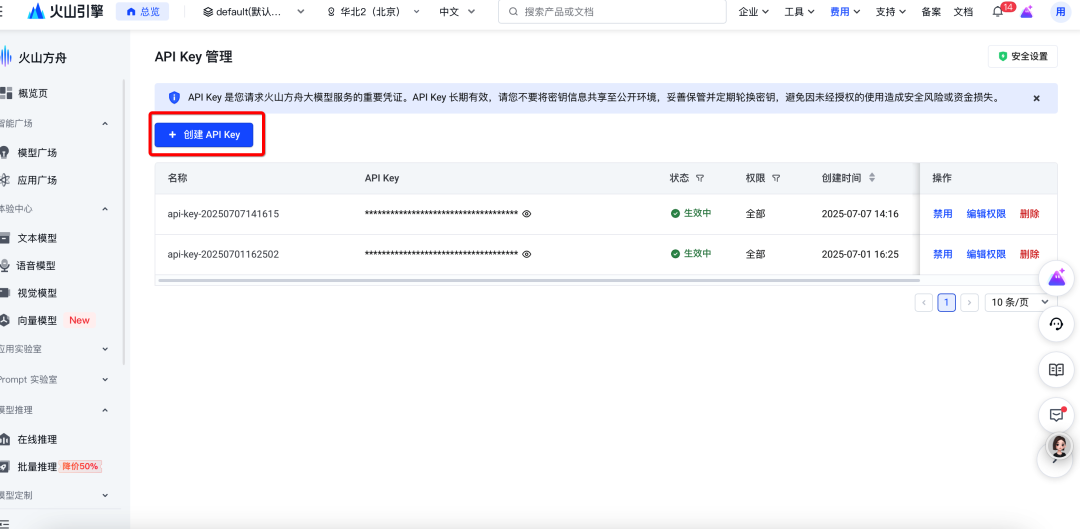
Task: Click the floating customer service headset icon
Action: [x=1056, y=324]
